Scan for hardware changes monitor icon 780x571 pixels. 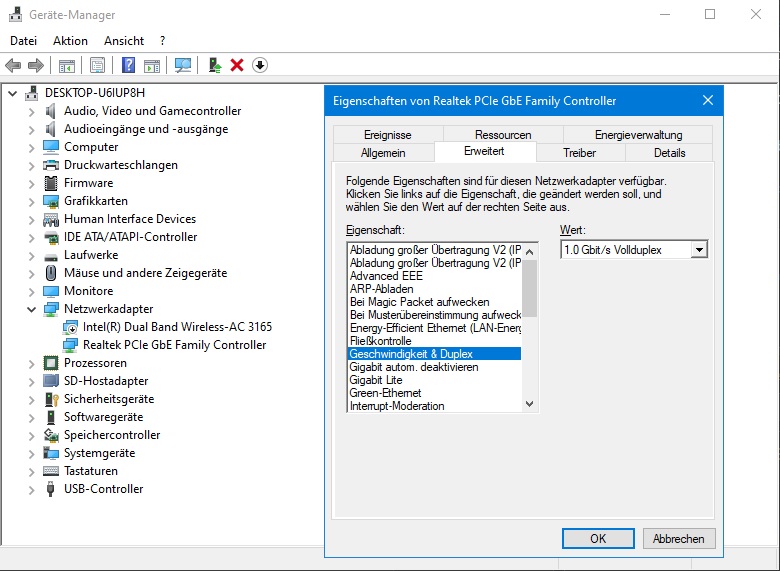(183, 65)
